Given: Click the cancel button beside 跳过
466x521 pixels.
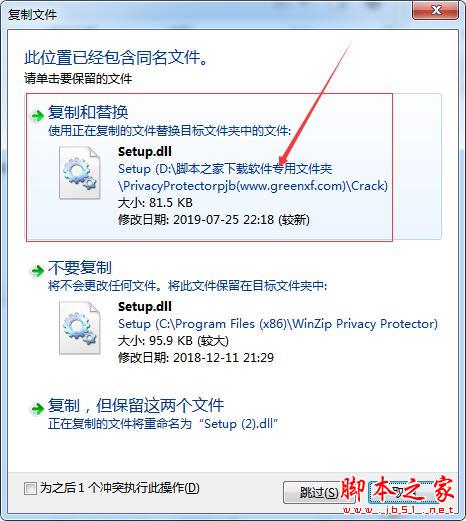Looking at the screenshot, I should [x=402, y=492].
